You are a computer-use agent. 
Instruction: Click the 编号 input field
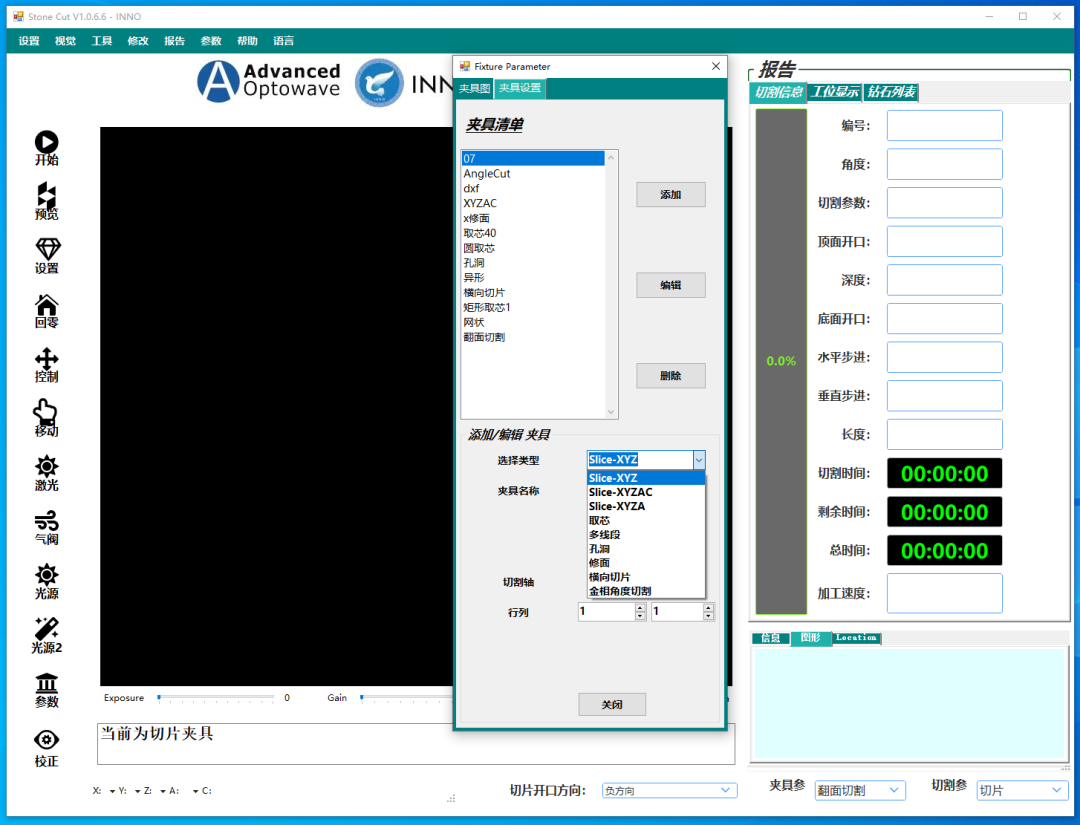point(944,125)
